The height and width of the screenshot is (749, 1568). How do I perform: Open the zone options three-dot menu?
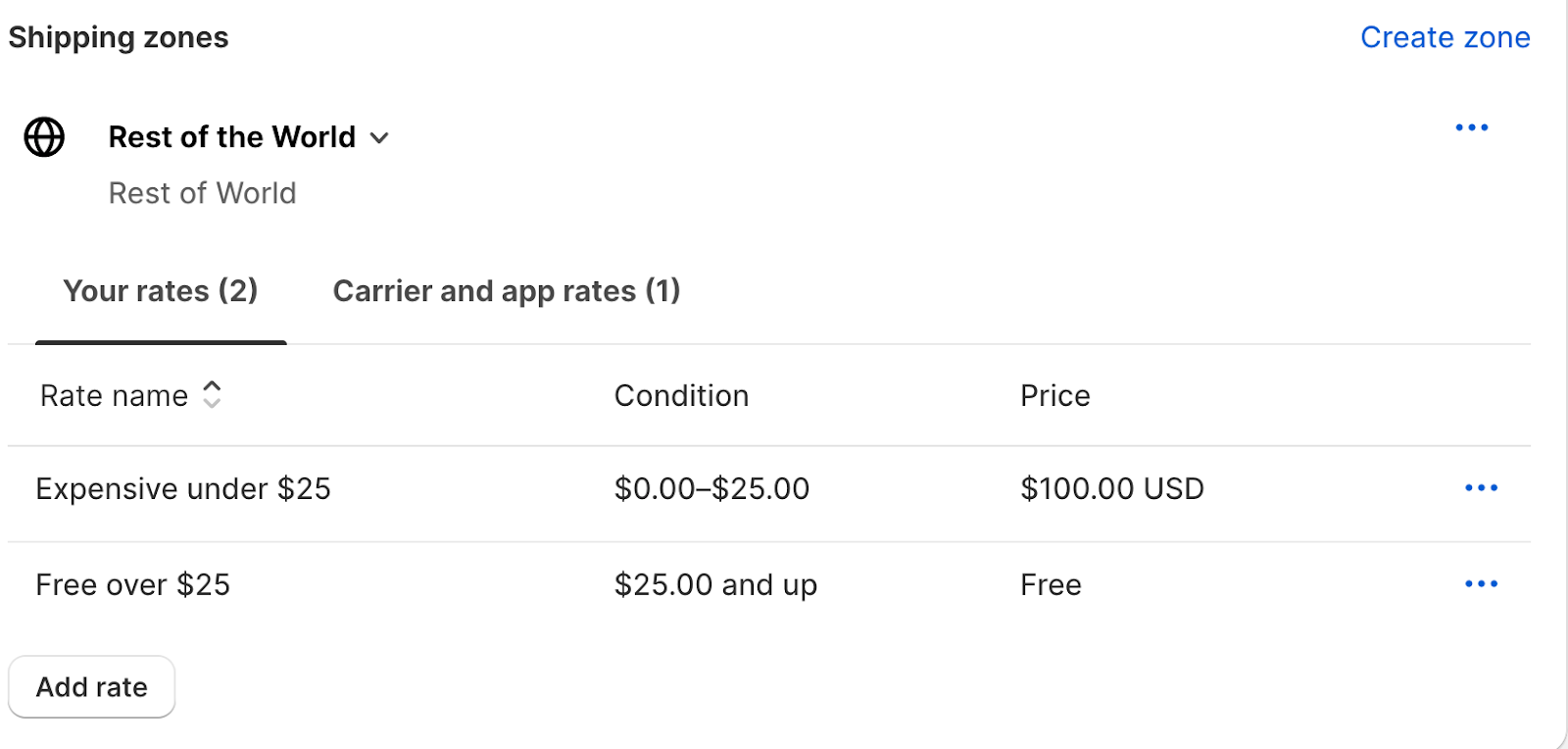1472,127
